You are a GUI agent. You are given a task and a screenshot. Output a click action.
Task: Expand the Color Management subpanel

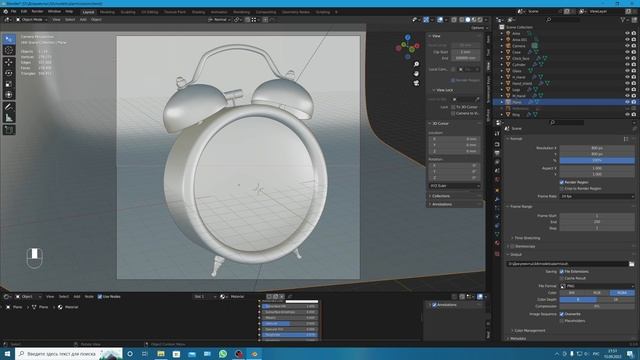pos(529,331)
